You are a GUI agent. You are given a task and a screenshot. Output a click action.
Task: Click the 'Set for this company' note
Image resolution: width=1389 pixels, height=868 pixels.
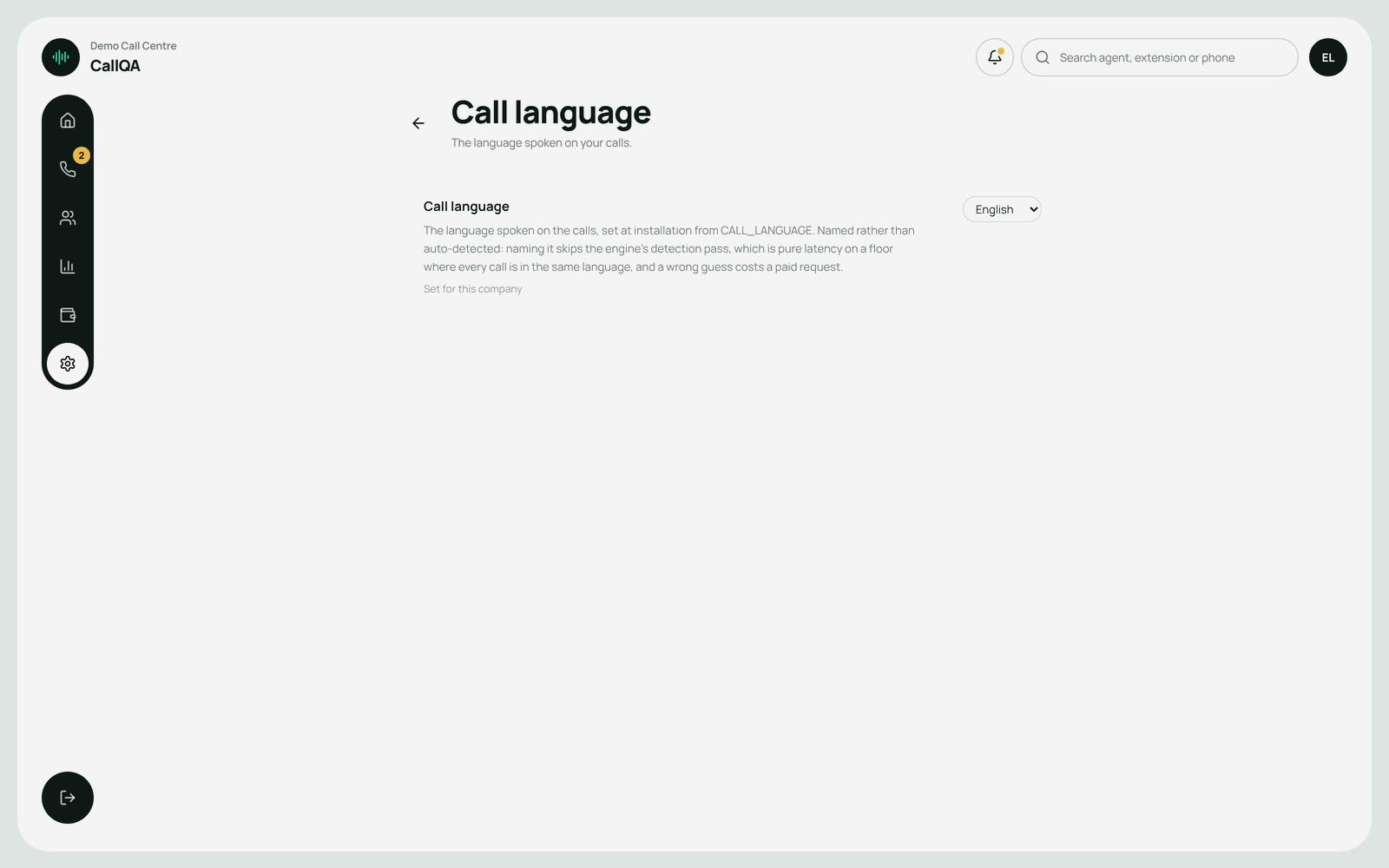point(473,289)
